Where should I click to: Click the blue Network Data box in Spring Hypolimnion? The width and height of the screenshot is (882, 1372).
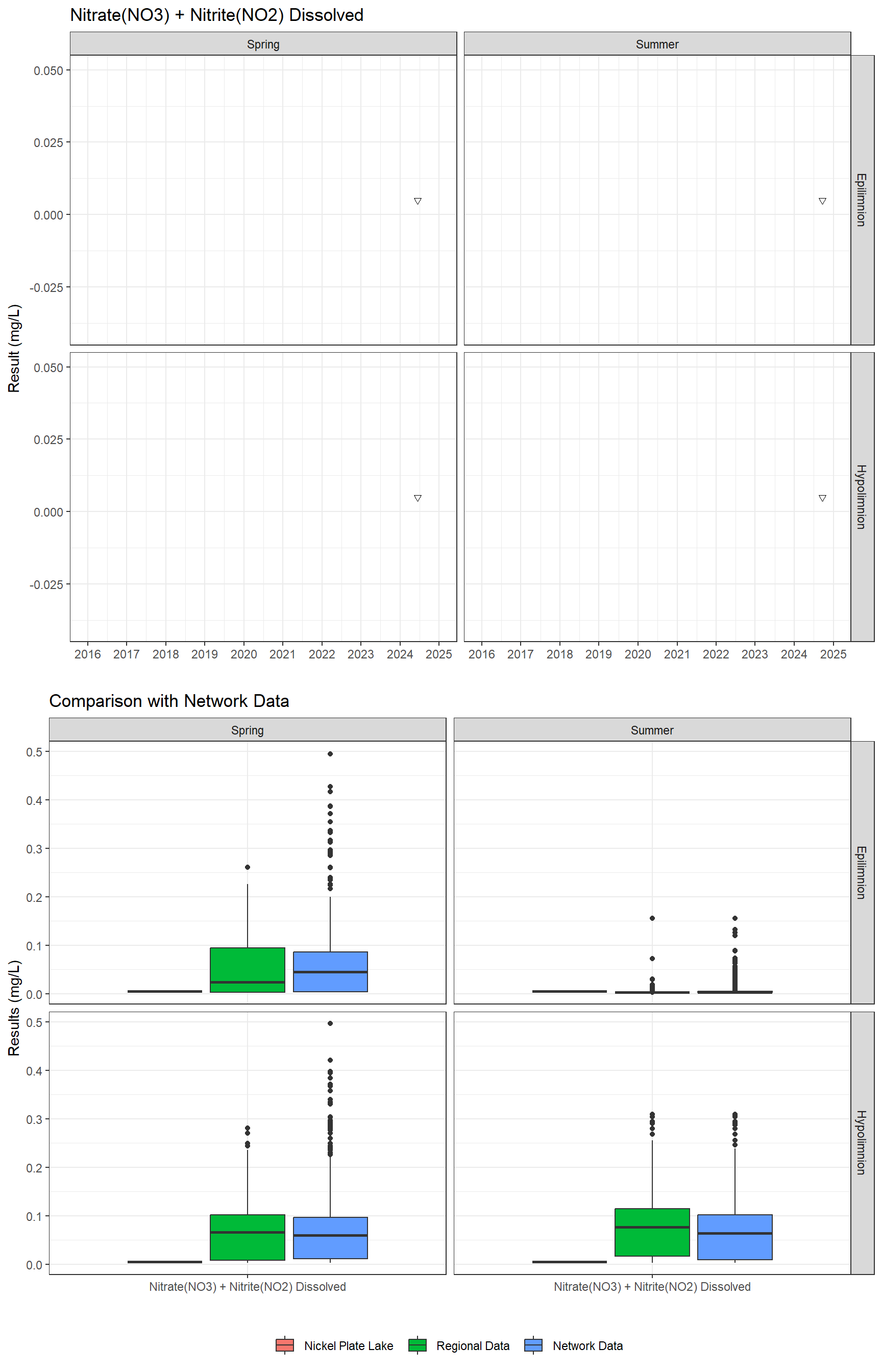(330, 1238)
